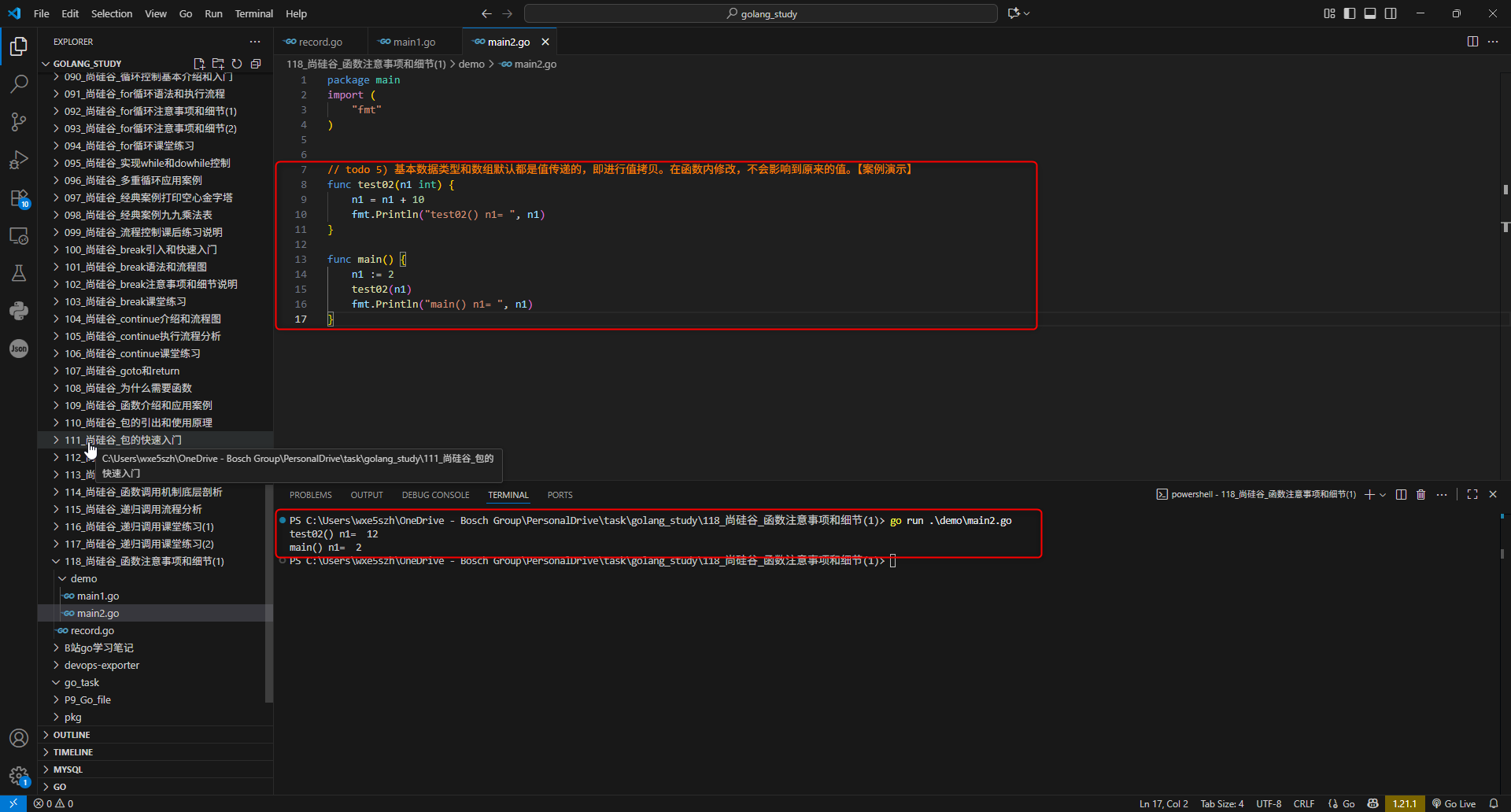Open the Remote Explorer view

pos(19,235)
